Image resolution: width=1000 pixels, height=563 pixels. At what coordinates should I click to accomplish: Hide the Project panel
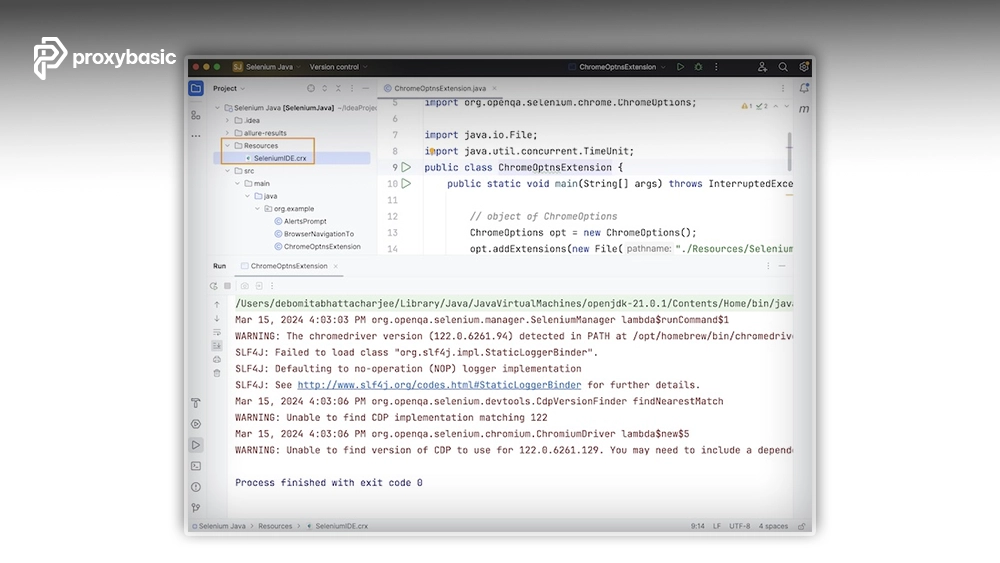pos(365,89)
